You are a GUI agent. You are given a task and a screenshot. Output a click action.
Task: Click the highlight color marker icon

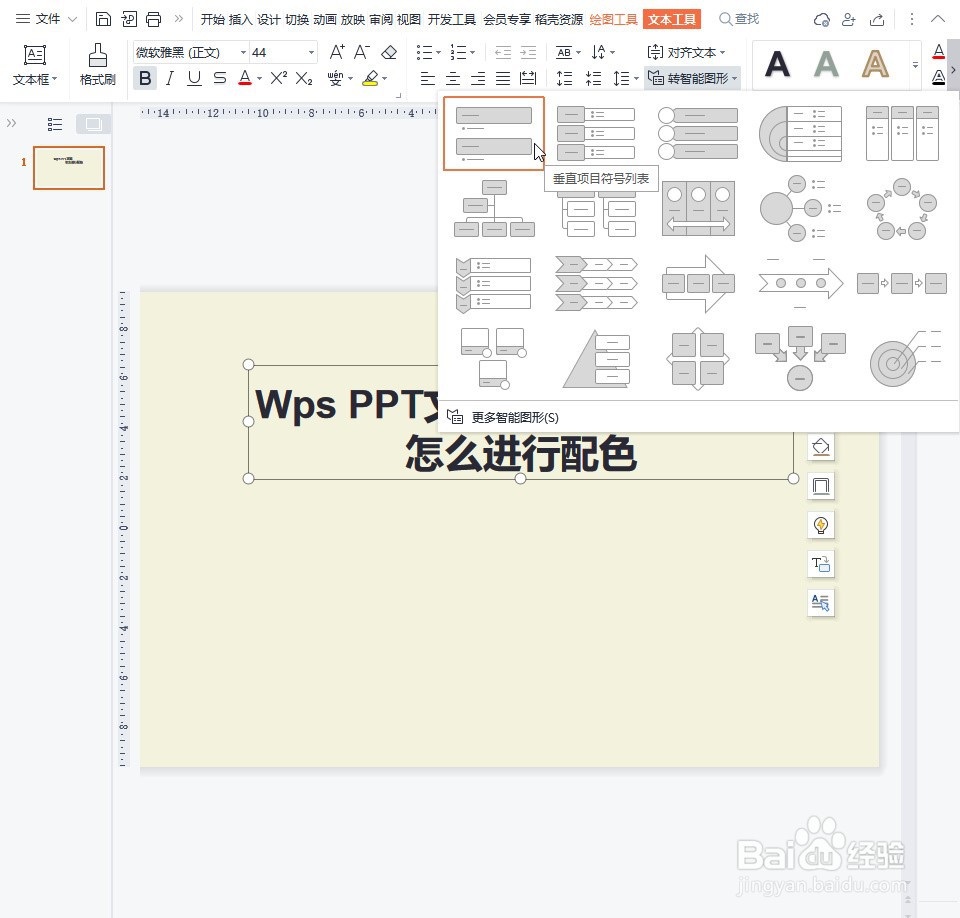370,78
